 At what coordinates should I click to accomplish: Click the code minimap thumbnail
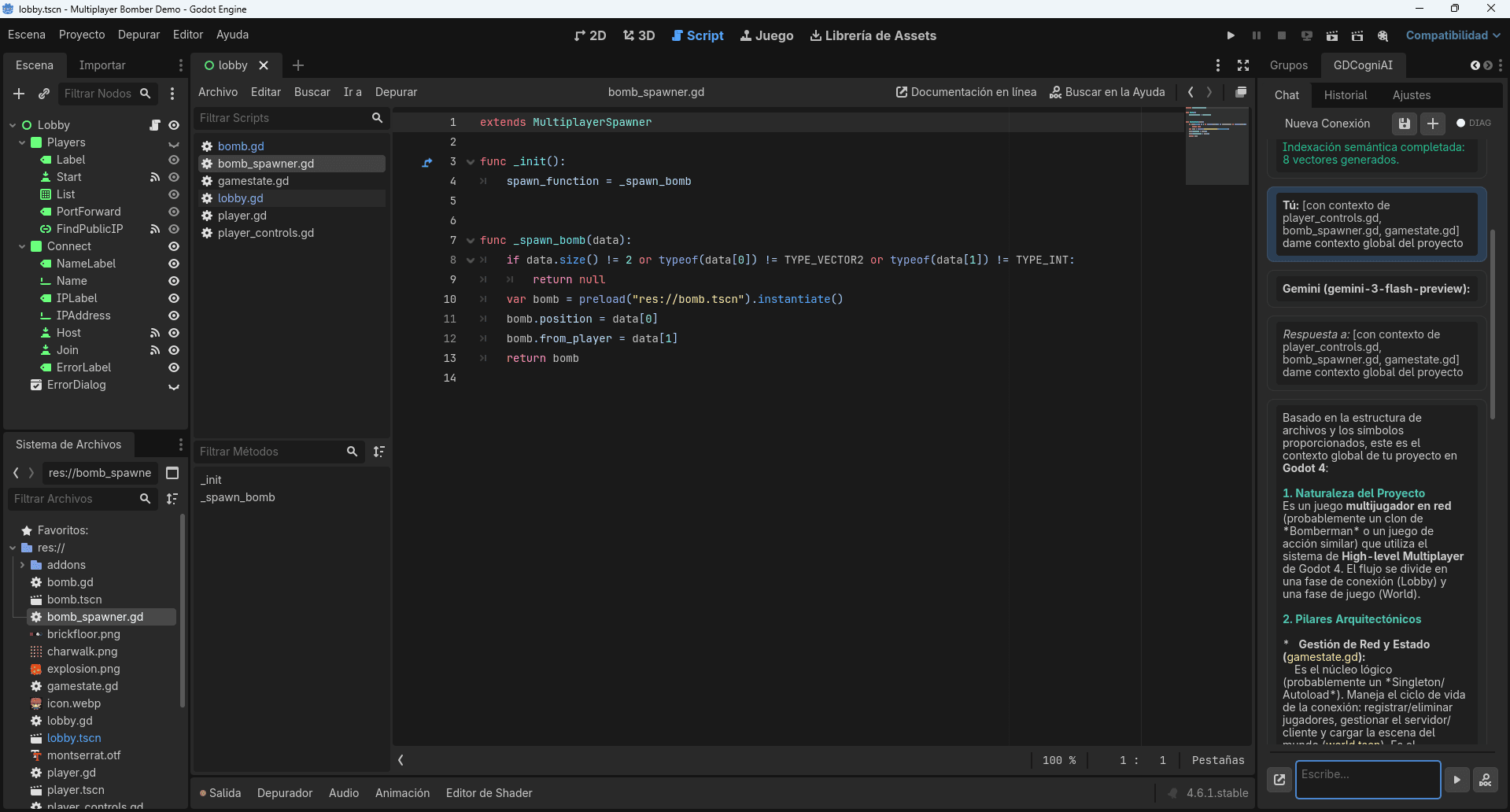[x=1216, y=146]
